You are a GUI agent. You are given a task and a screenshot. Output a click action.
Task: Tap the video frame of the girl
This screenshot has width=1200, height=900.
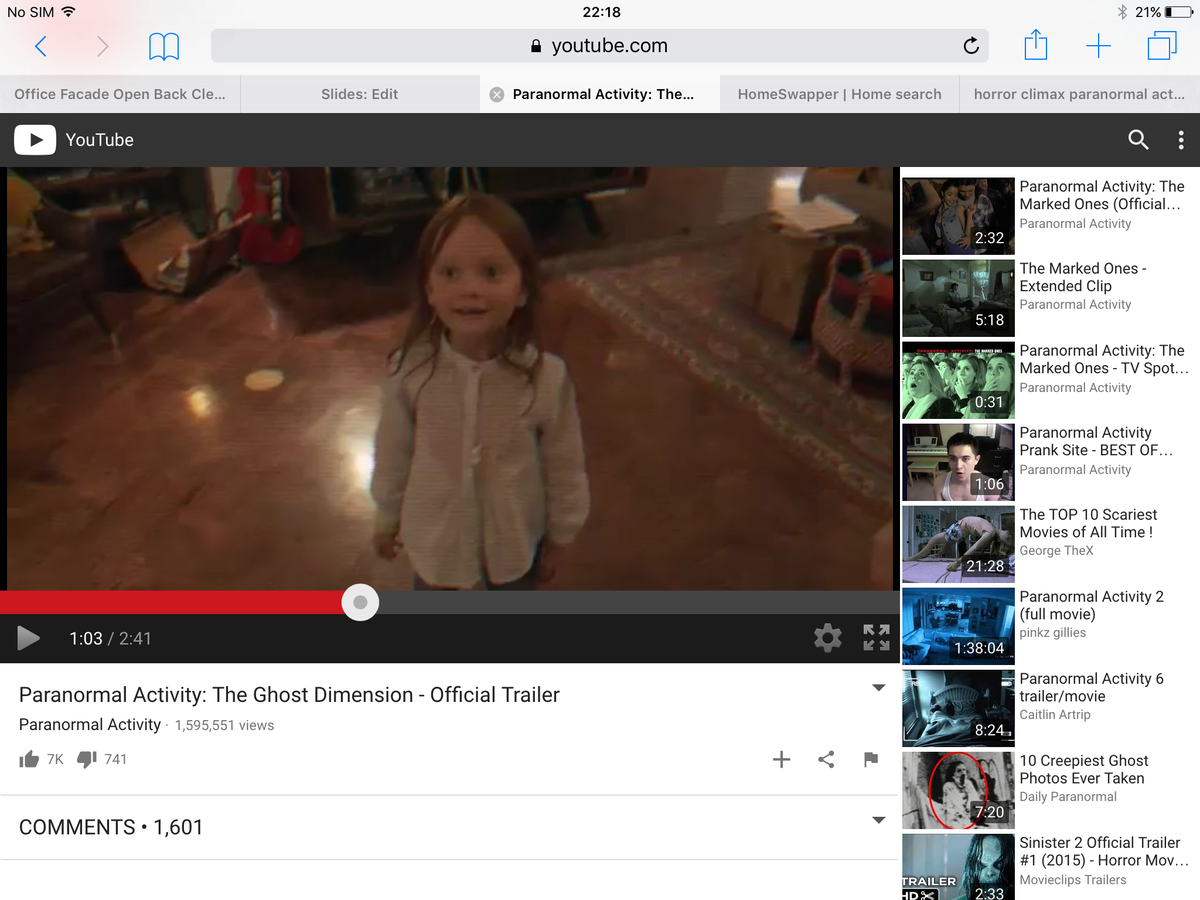tap(450, 378)
